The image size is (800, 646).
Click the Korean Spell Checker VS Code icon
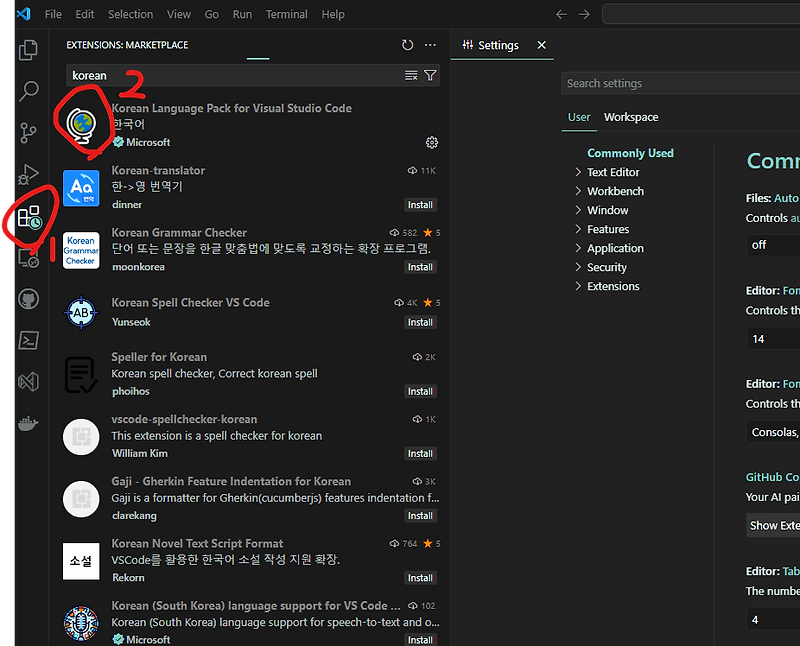click(x=81, y=313)
